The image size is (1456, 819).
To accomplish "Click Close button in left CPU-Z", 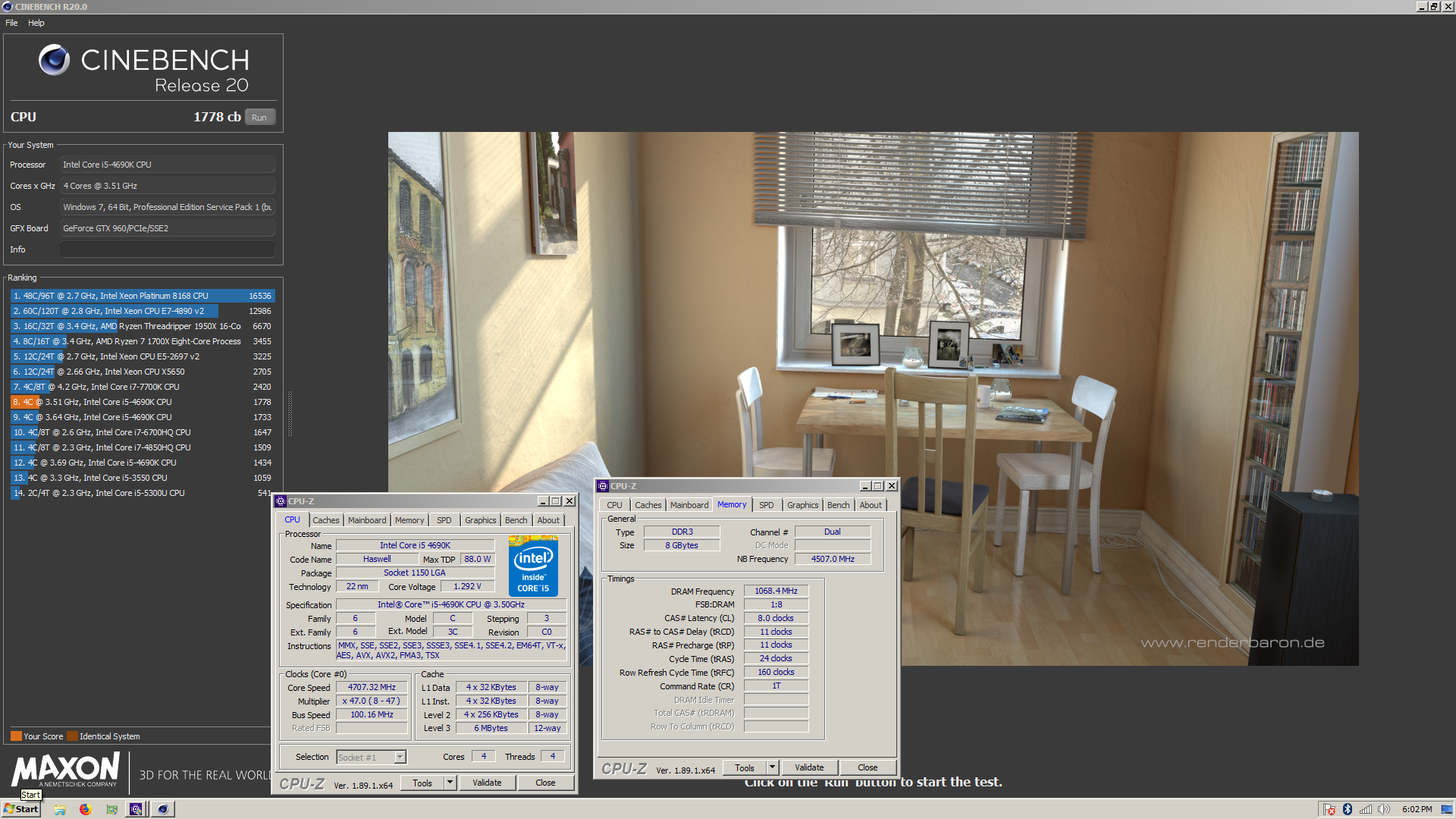I will tap(545, 783).
